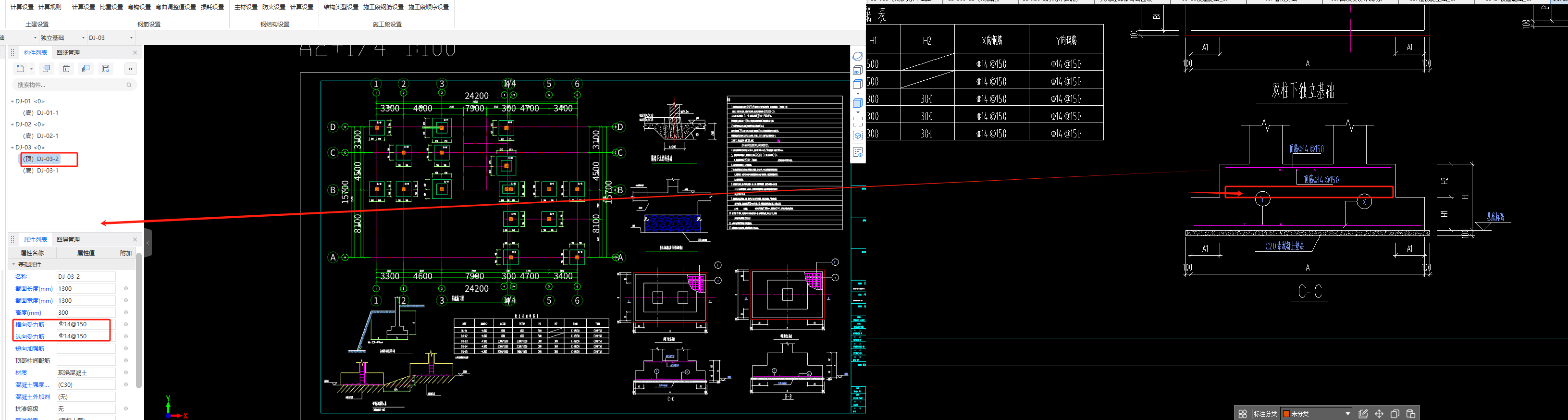
Task: Expand more tools with the double-arrow button
Action: (130, 69)
